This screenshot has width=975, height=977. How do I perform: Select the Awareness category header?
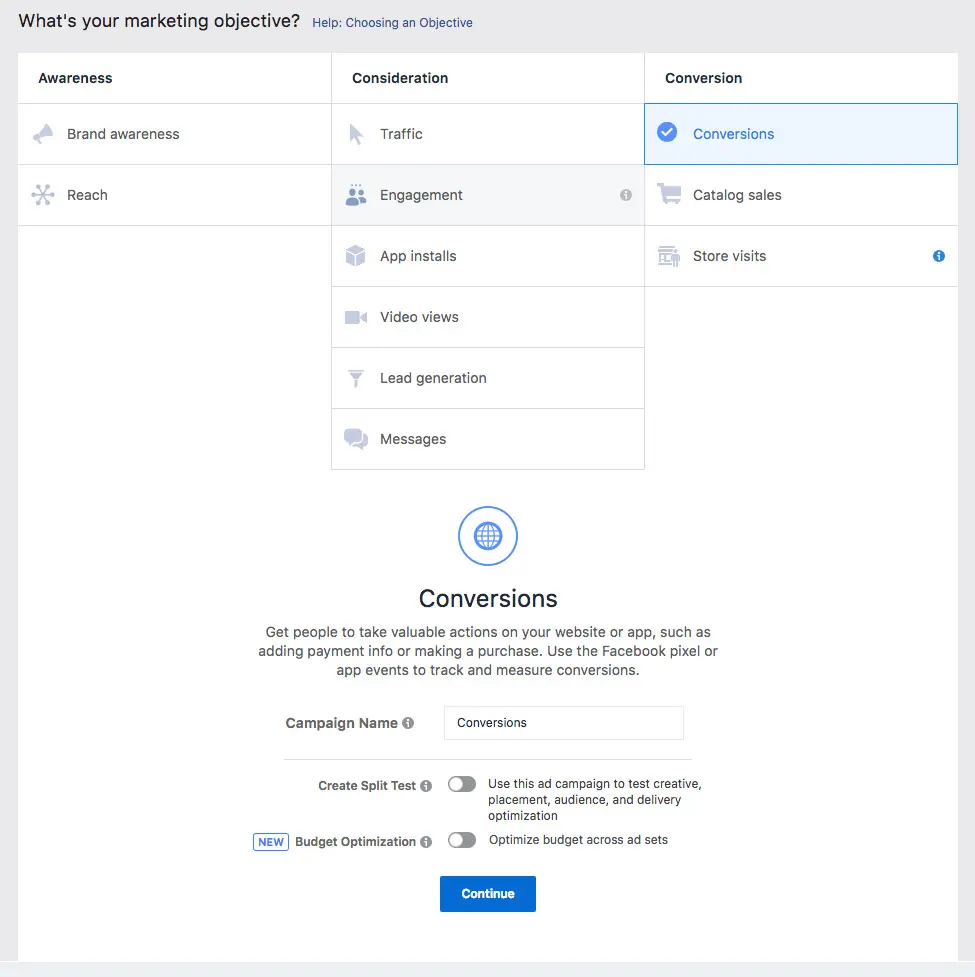tap(76, 77)
